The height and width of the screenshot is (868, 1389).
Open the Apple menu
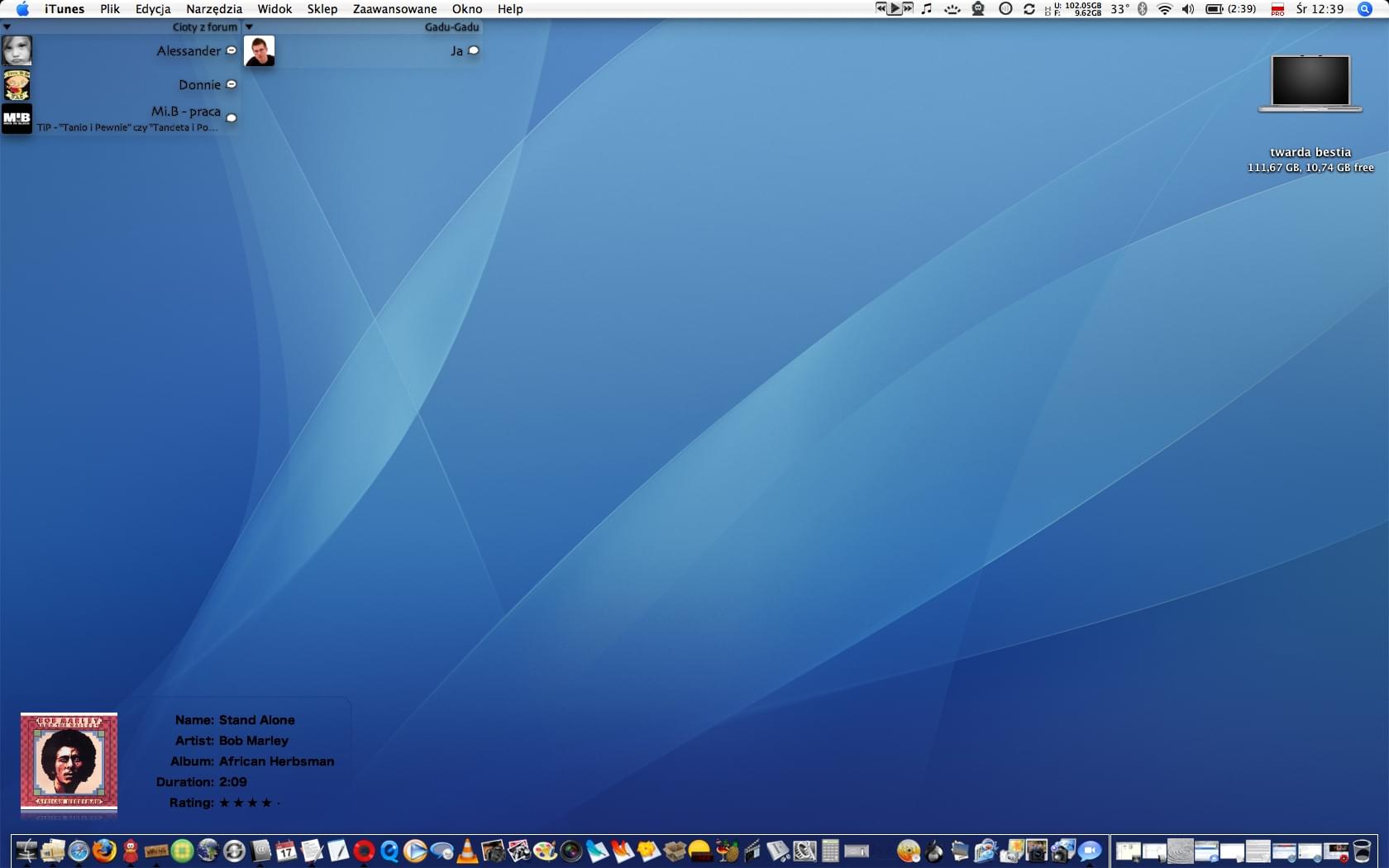coord(22,9)
